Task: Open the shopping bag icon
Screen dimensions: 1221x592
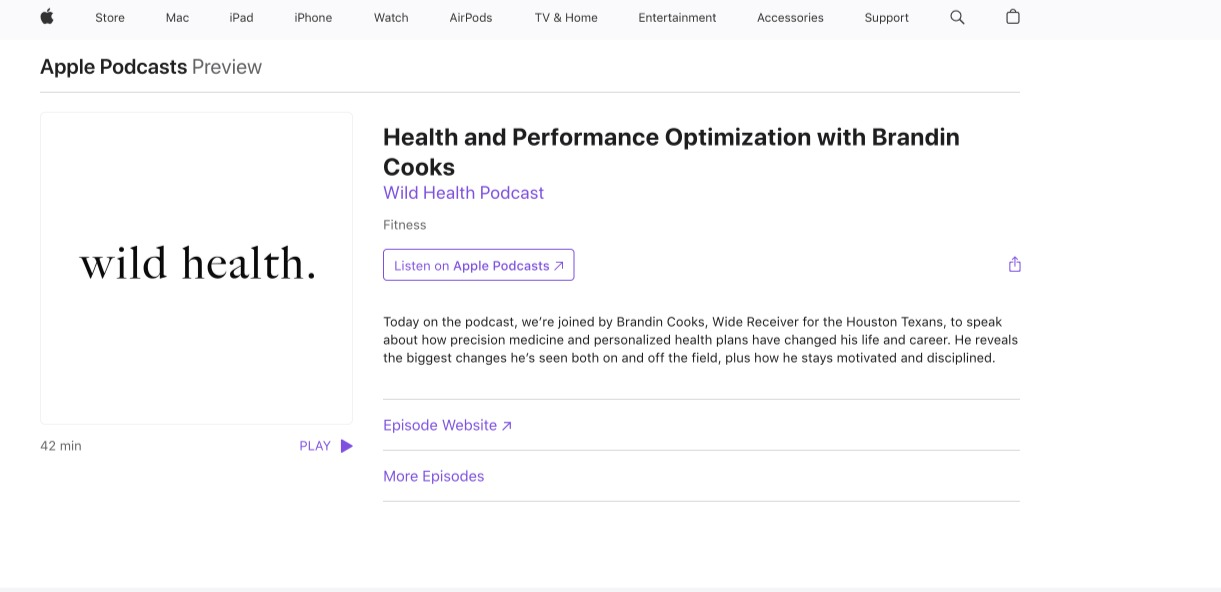Action: [x=1012, y=17]
